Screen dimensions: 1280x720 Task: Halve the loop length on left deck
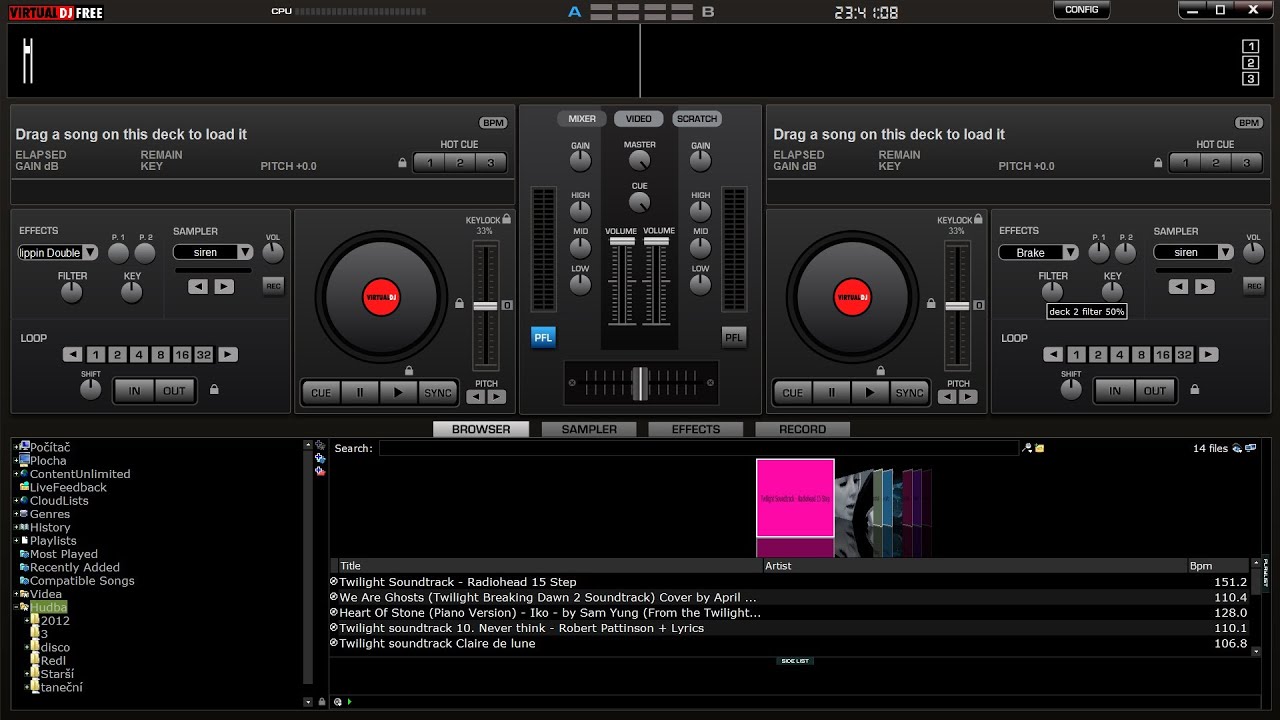point(72,355)
